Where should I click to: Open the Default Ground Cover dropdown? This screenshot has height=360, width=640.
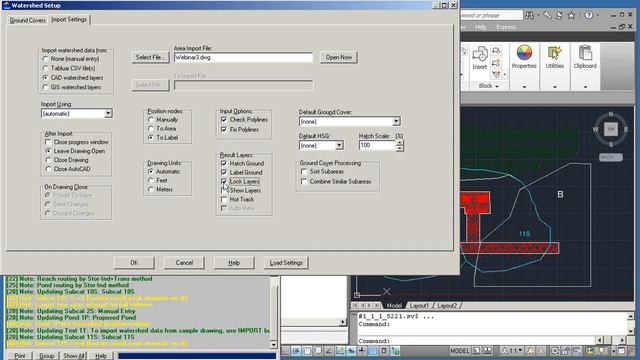396,121
